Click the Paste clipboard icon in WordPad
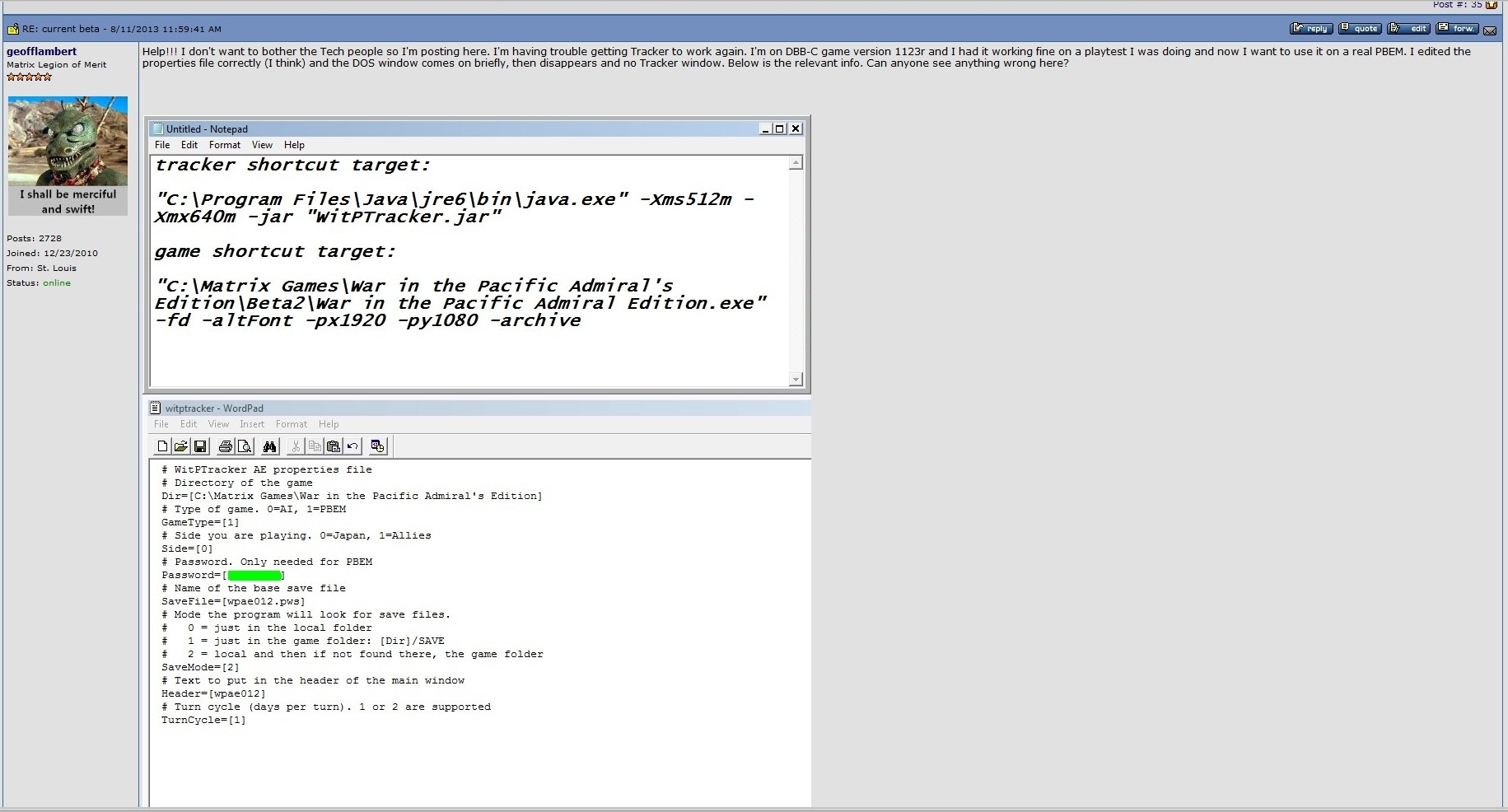 click(x=334, y=446)
